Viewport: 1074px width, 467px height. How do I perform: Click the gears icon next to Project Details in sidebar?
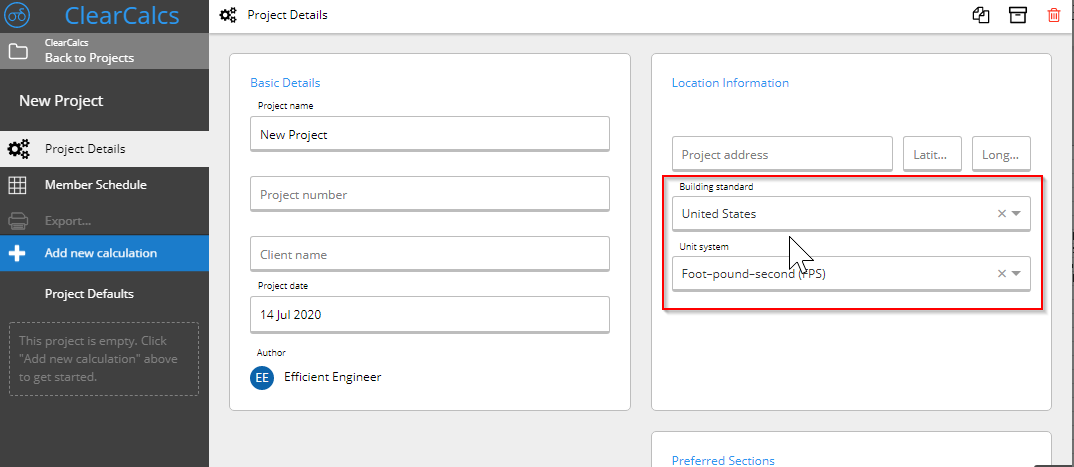coord(18,149)
